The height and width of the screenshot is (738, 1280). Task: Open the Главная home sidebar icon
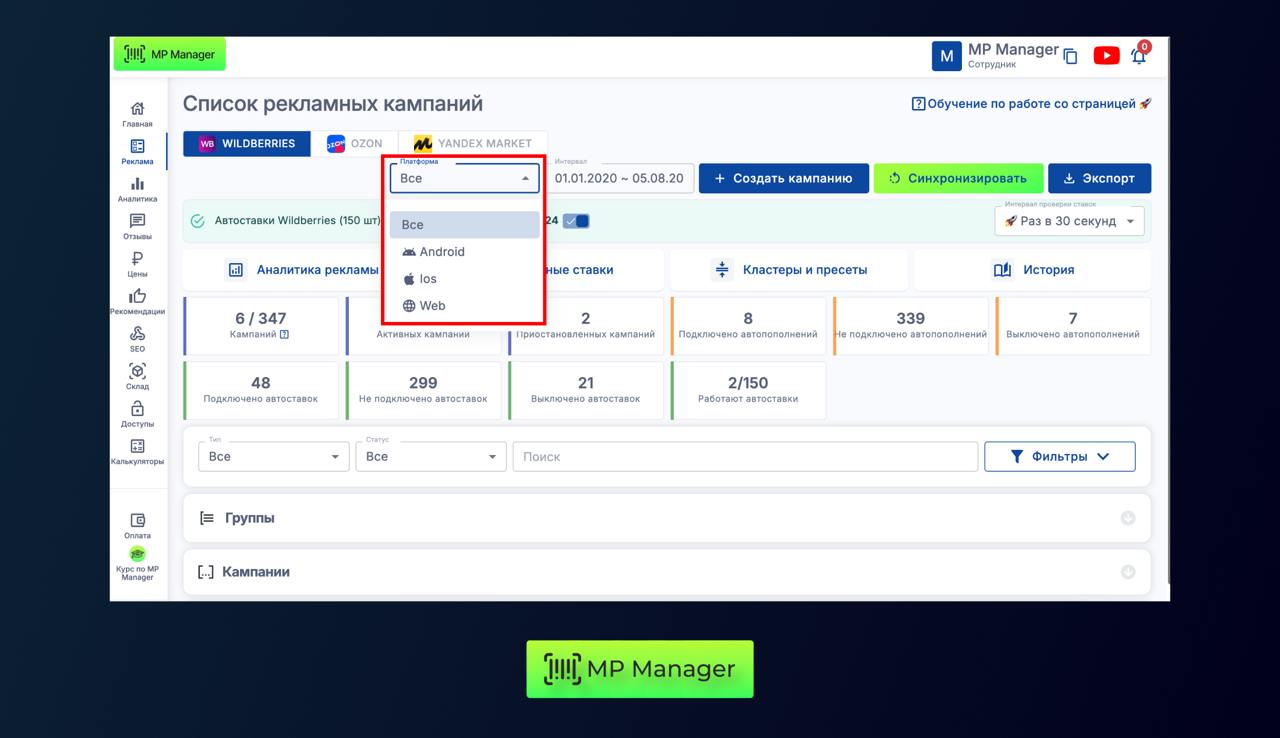tap(137, 113)
